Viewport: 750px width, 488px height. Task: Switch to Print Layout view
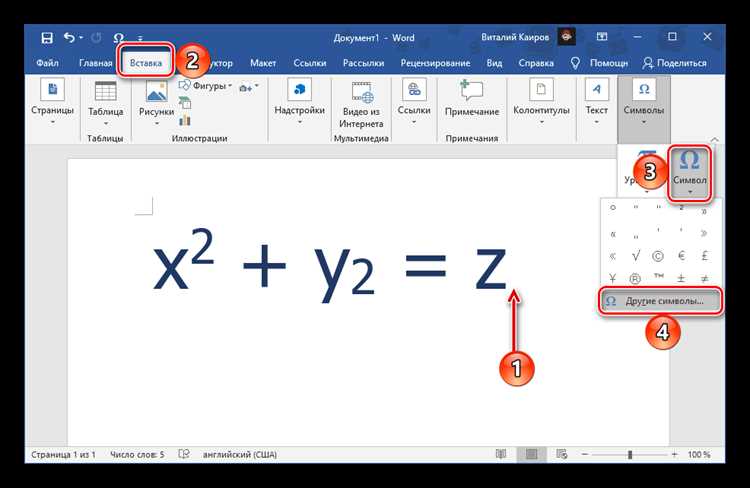coord(531,454)
